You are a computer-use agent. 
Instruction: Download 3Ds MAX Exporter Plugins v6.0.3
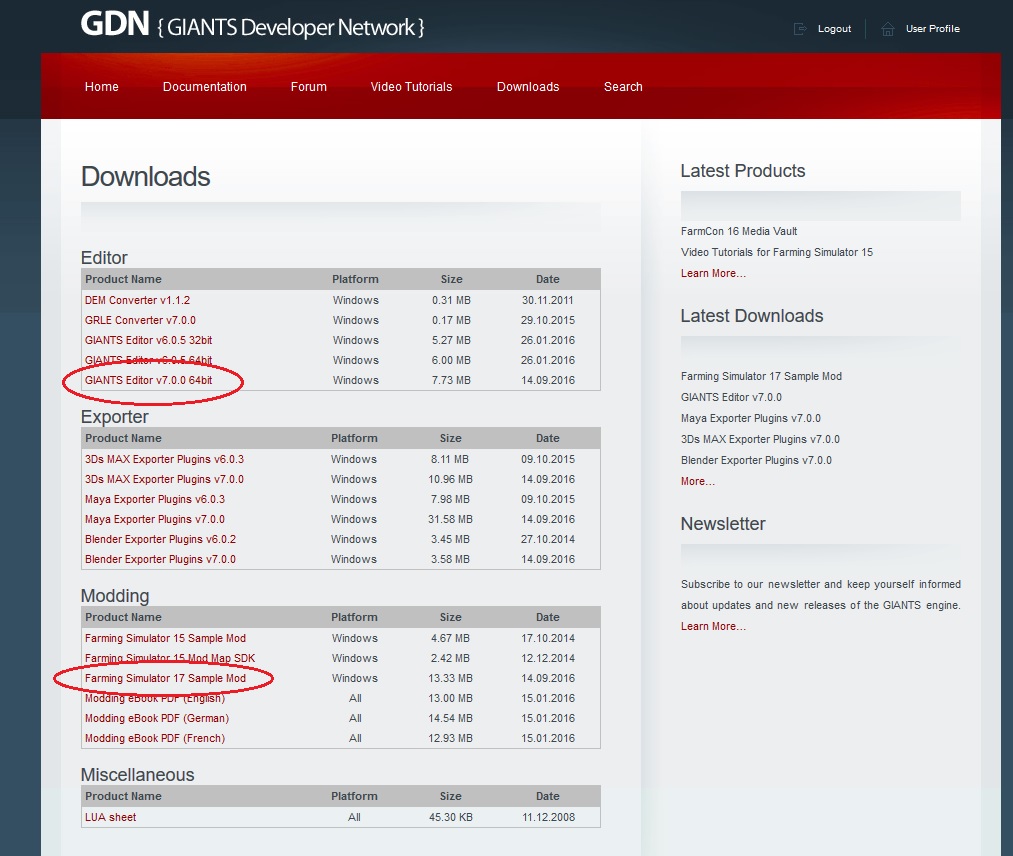pyautogui.click(x=164, y=459)
